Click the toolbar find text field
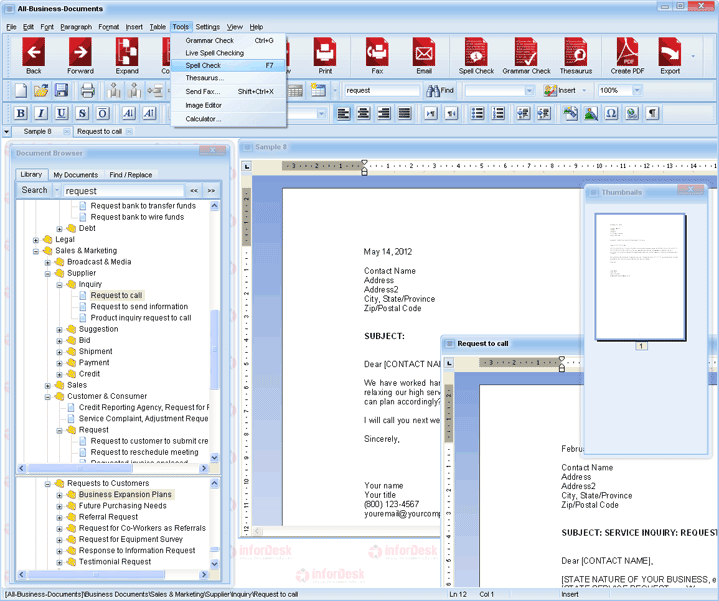Screen dimensions: 719x601 coord(382,90)
